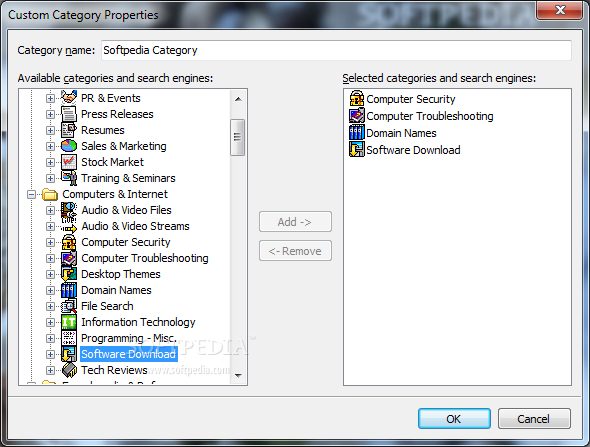590x447 pixels.
Task: Click the Add -> button
Action: point(295,222)
